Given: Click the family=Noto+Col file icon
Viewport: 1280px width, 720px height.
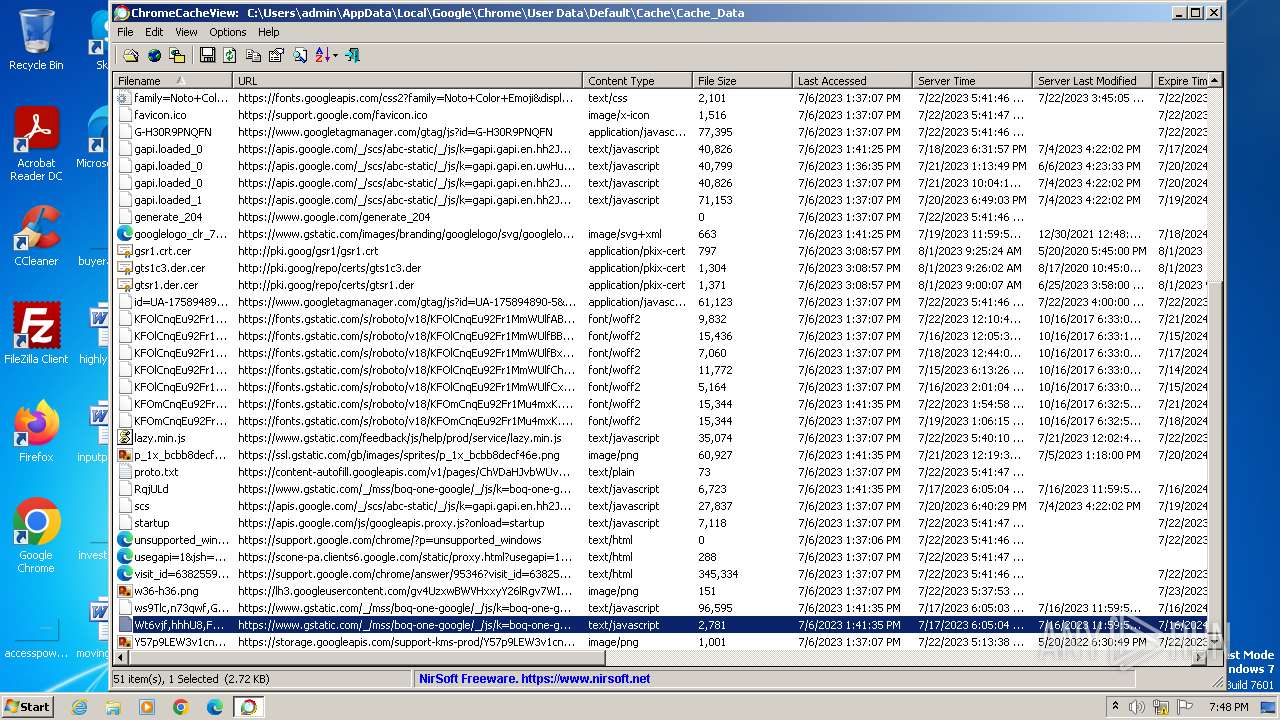Looking at the screenshot, I should pyautogui.click(x=125, y=98).
